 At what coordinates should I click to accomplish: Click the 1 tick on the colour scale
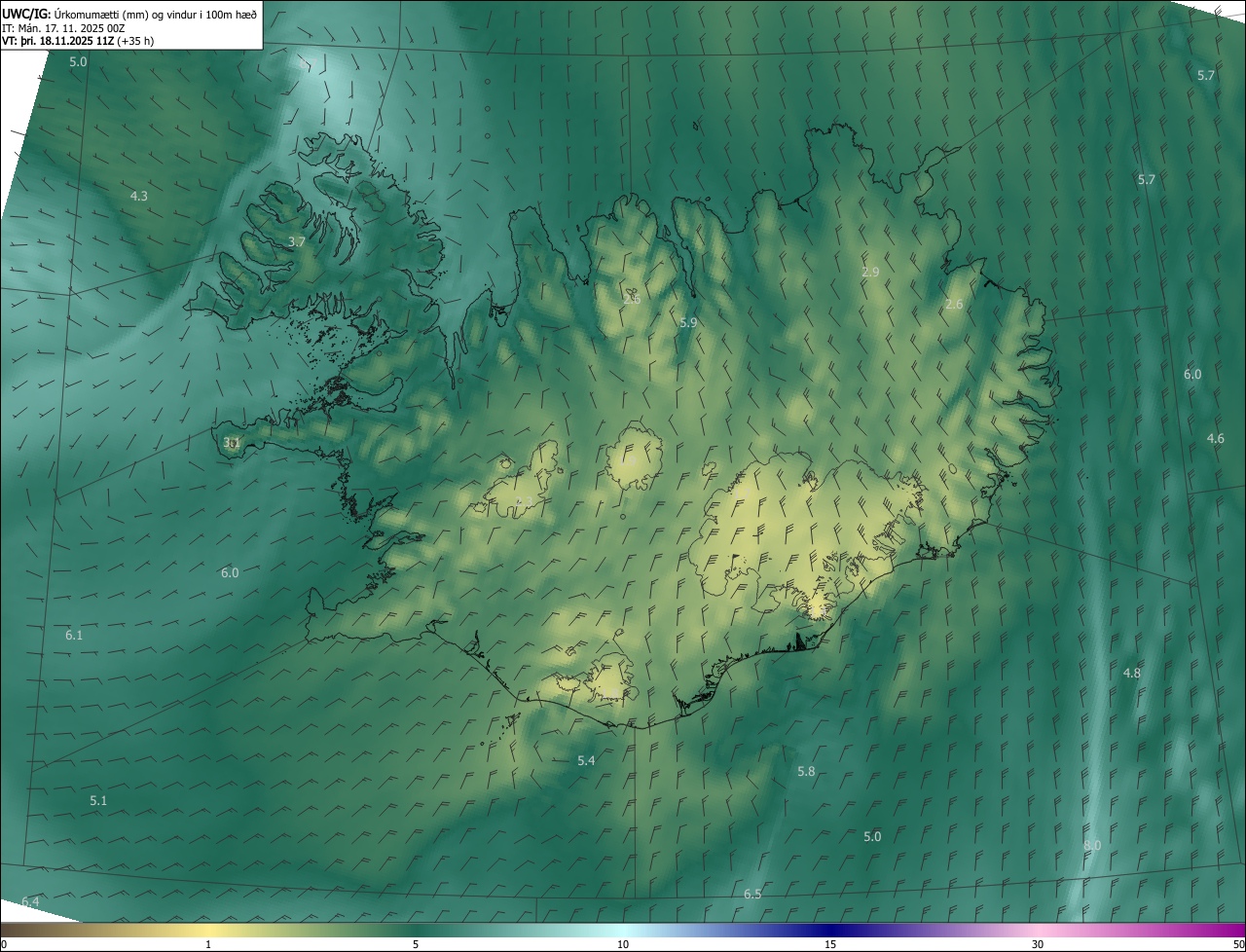(x=208, y=944)
